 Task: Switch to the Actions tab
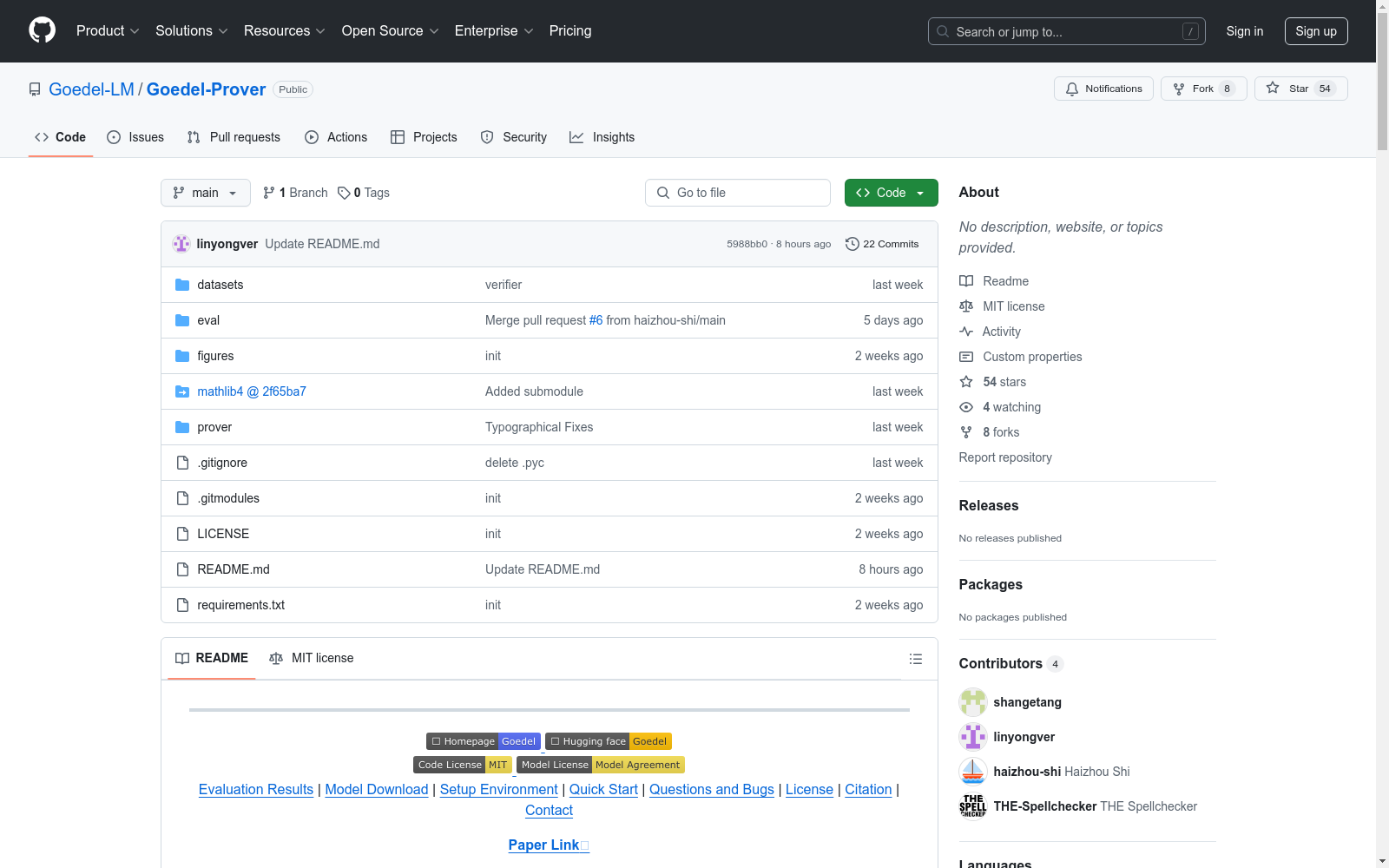point(336,137)
